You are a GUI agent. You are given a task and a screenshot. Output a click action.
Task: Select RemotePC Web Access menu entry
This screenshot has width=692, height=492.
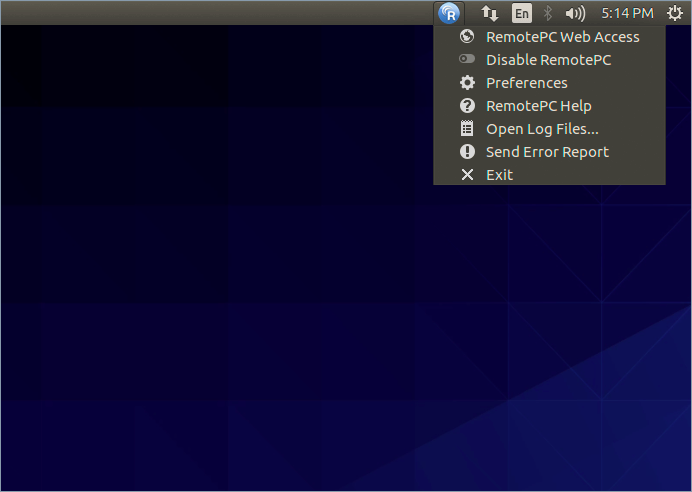562,36
